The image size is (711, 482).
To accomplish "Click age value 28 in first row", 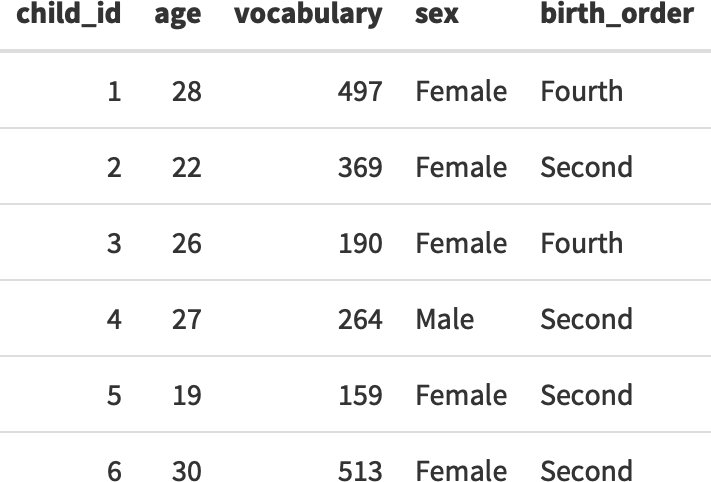I will (x=186, y=92).
